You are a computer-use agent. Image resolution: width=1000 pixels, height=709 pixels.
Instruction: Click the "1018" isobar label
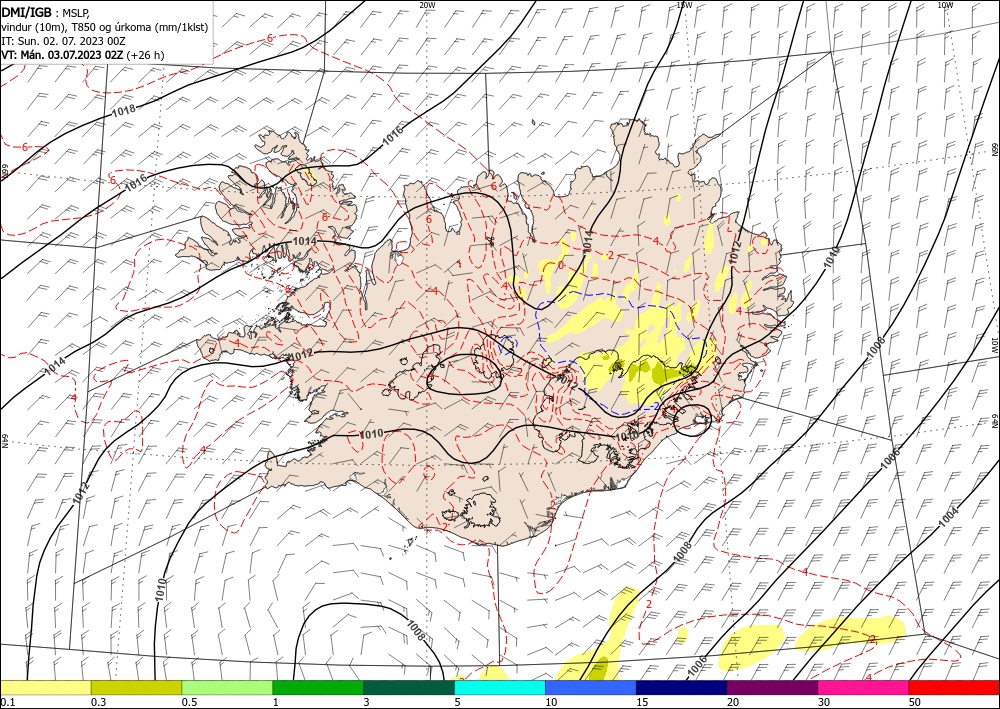tap(124, 110)
